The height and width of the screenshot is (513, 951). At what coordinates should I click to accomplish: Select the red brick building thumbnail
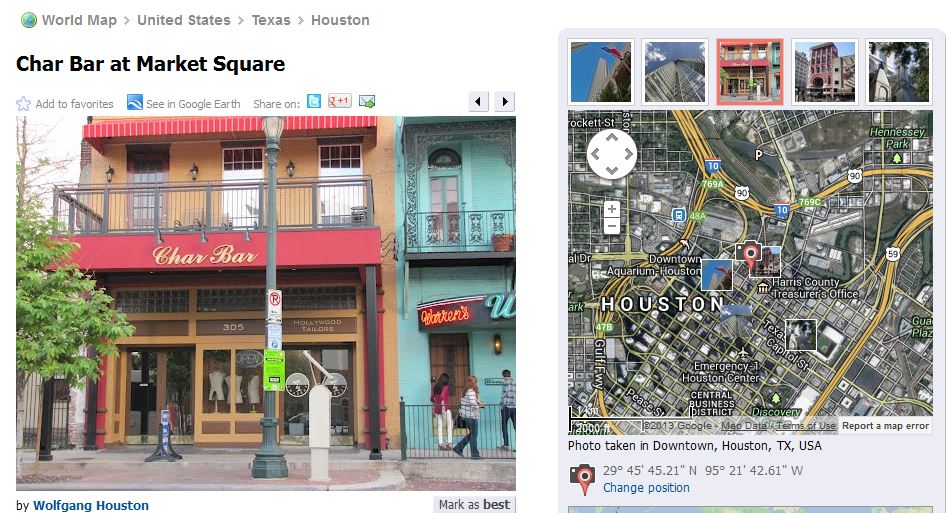point(825,72)
